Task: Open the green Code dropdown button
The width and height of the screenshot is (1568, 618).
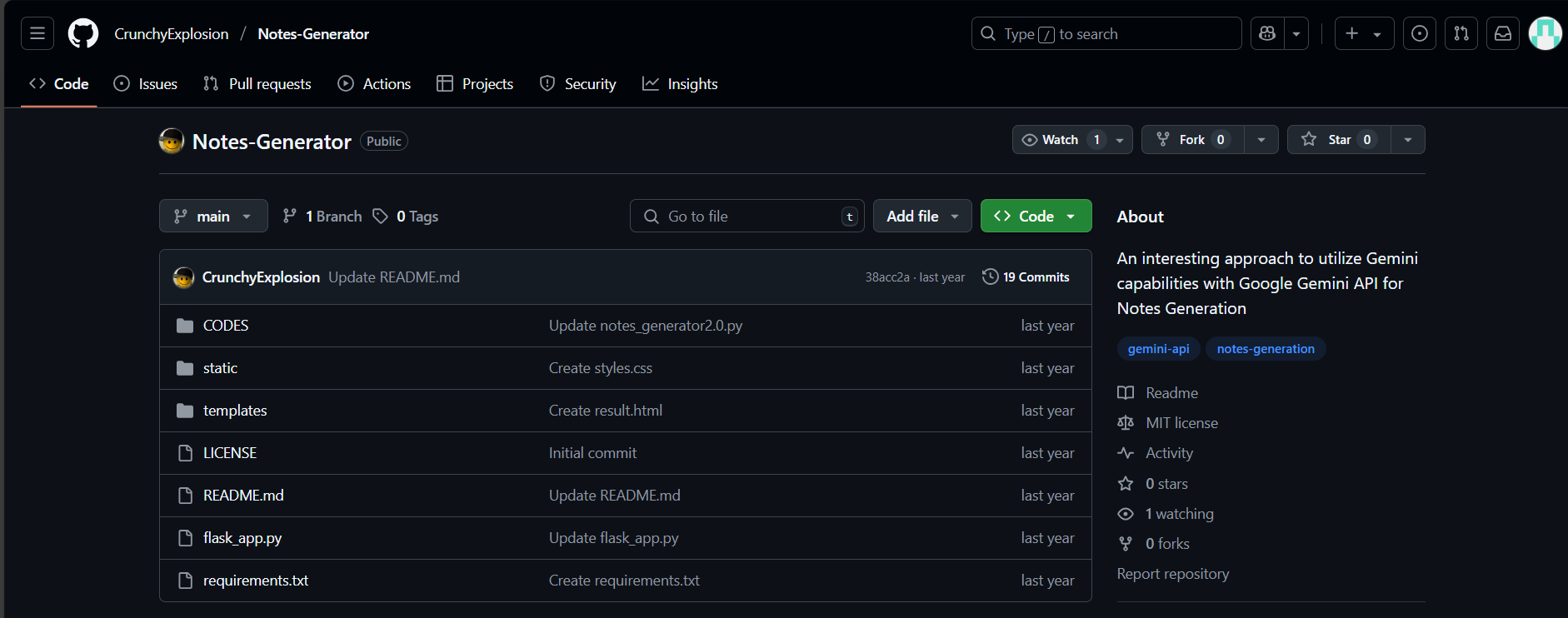Action: click(1036, 216)
